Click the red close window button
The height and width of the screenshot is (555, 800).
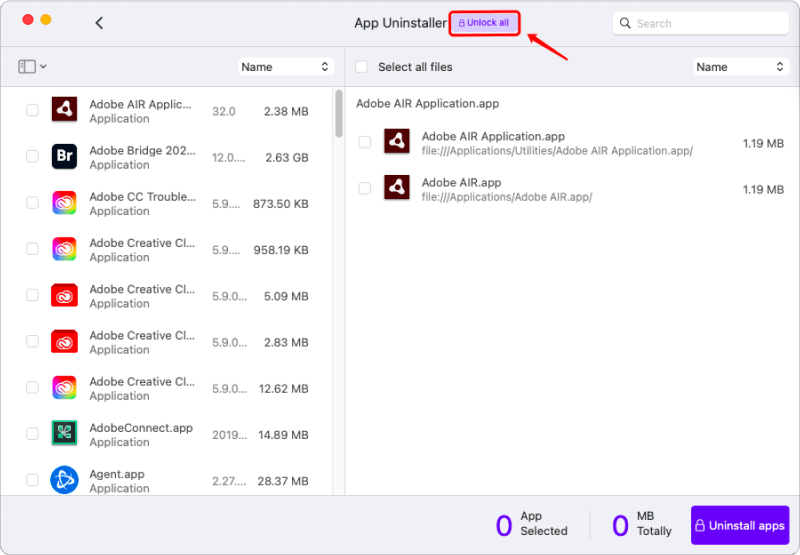pyautogui.click(x=28, y=19)
